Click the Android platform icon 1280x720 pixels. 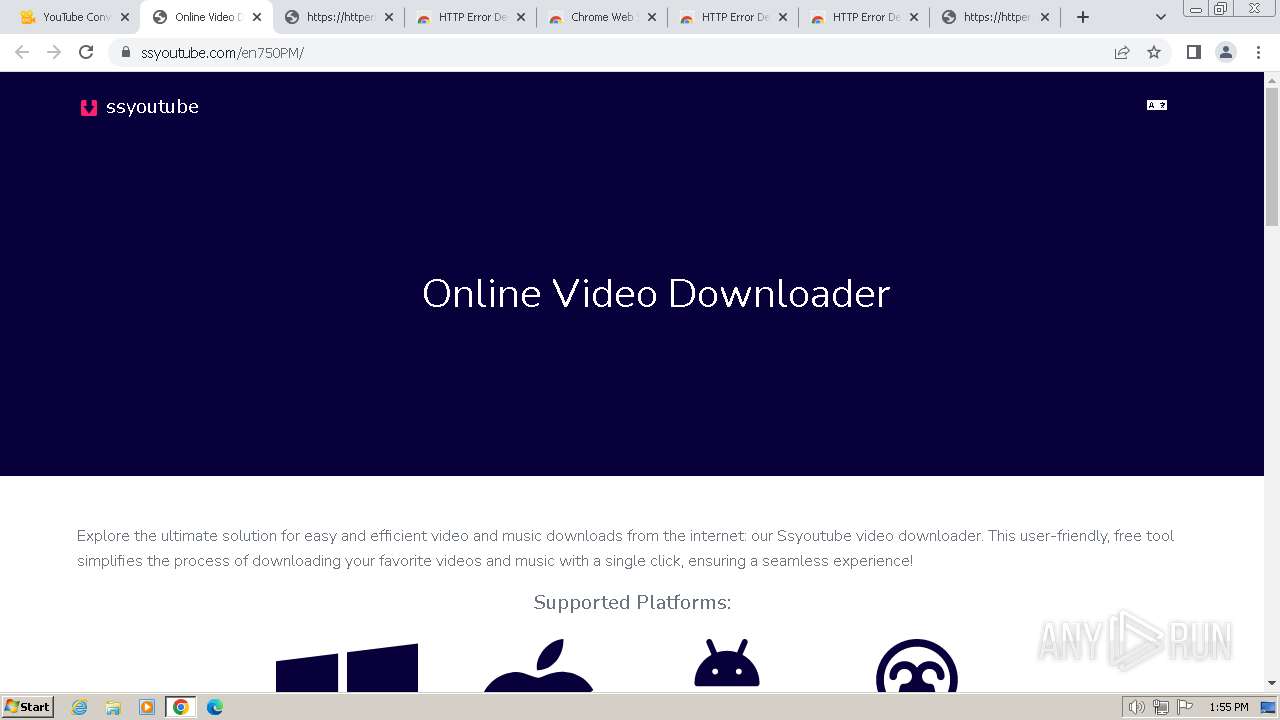click(x=727, y=665)
